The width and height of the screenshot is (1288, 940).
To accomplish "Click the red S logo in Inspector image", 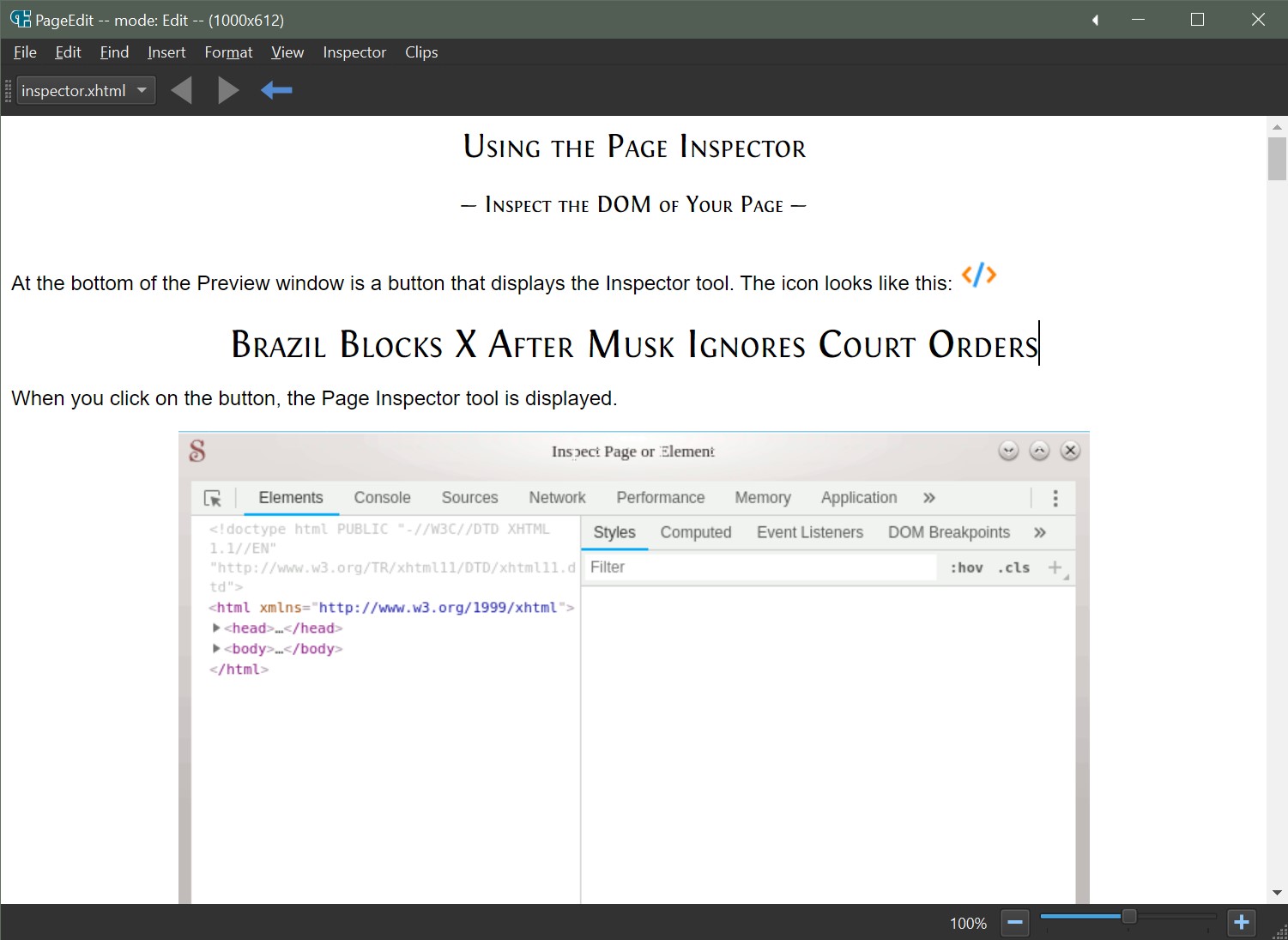I will pyautogui.click(x=197, y=451).
